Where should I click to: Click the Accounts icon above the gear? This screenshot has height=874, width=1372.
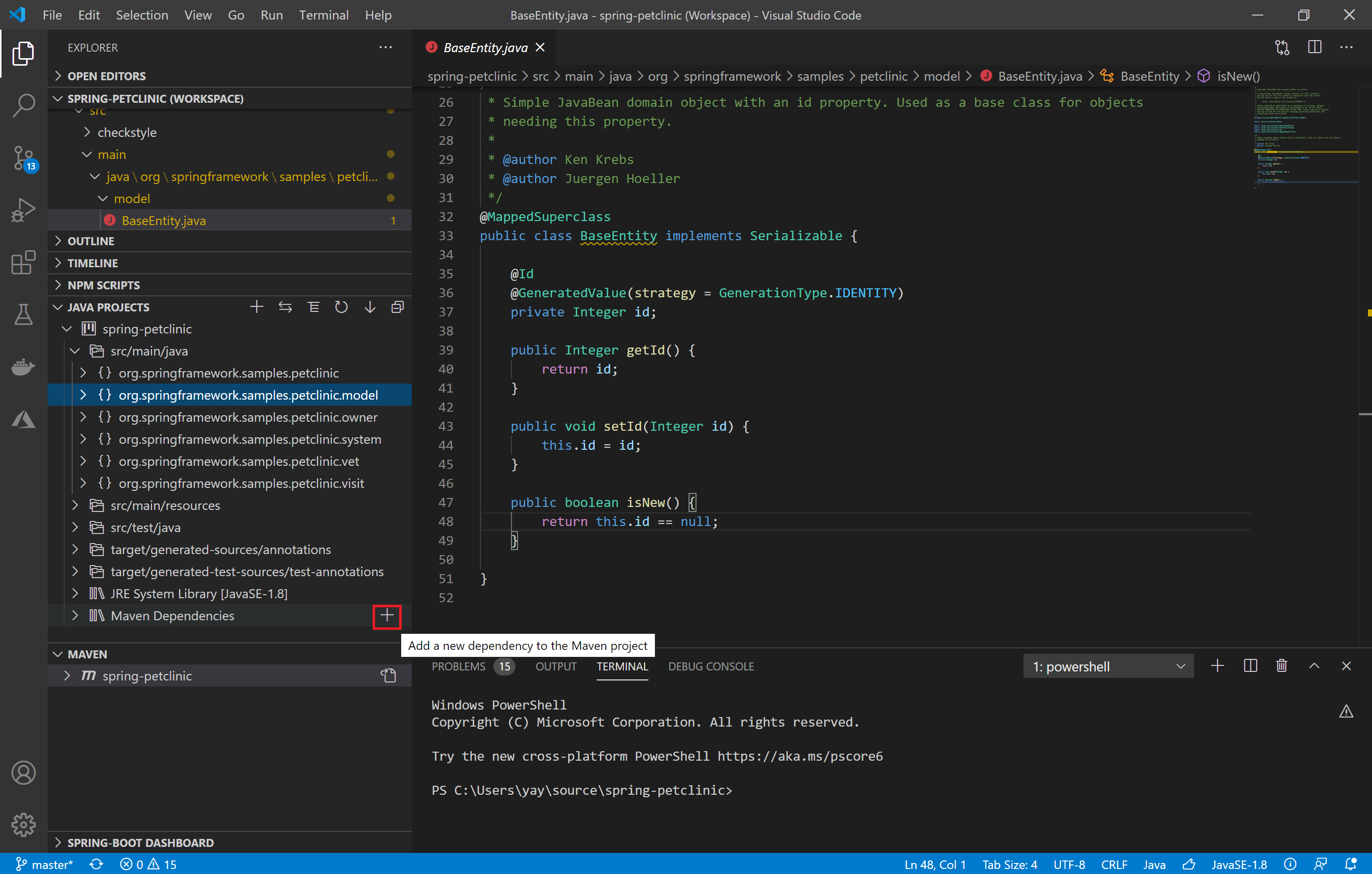point(24,773)
